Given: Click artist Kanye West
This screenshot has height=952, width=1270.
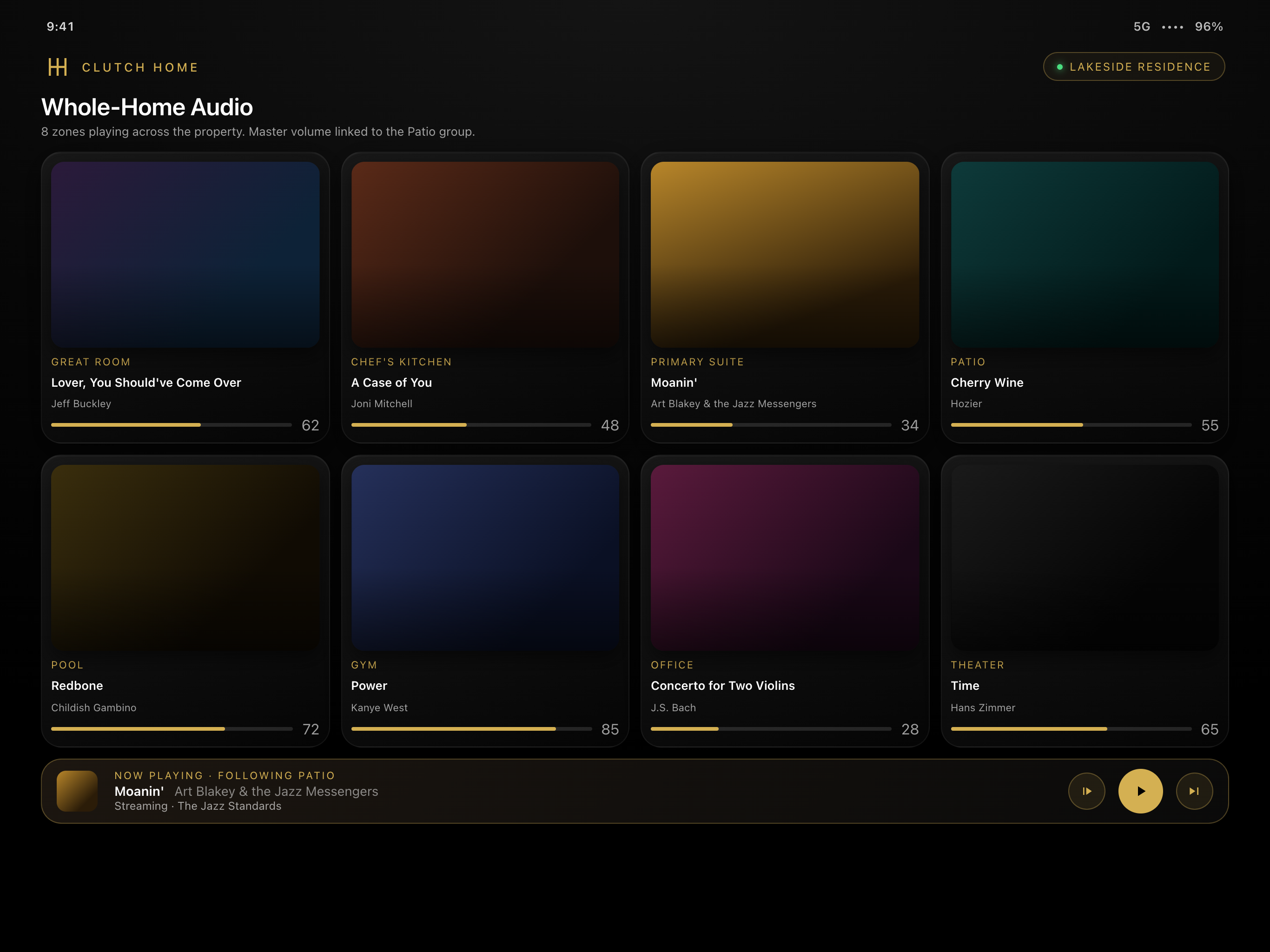Looking at the screenshot, I should tap(379, 707).
